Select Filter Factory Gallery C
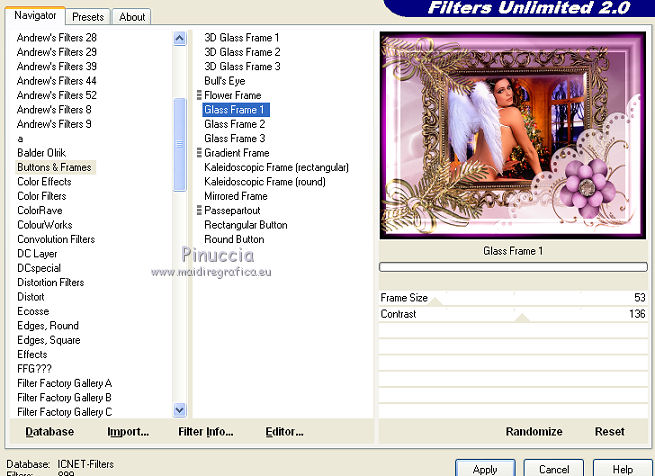The image size is (655, 476). 64,412
